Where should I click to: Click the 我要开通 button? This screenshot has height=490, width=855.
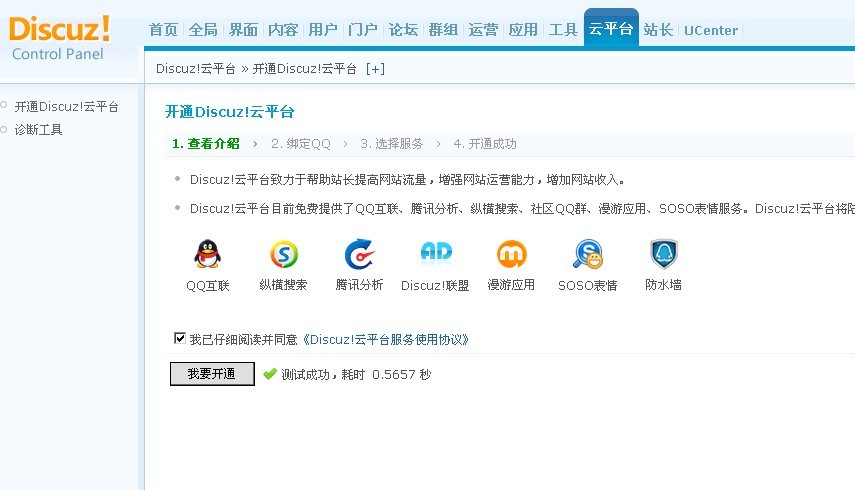212,374
